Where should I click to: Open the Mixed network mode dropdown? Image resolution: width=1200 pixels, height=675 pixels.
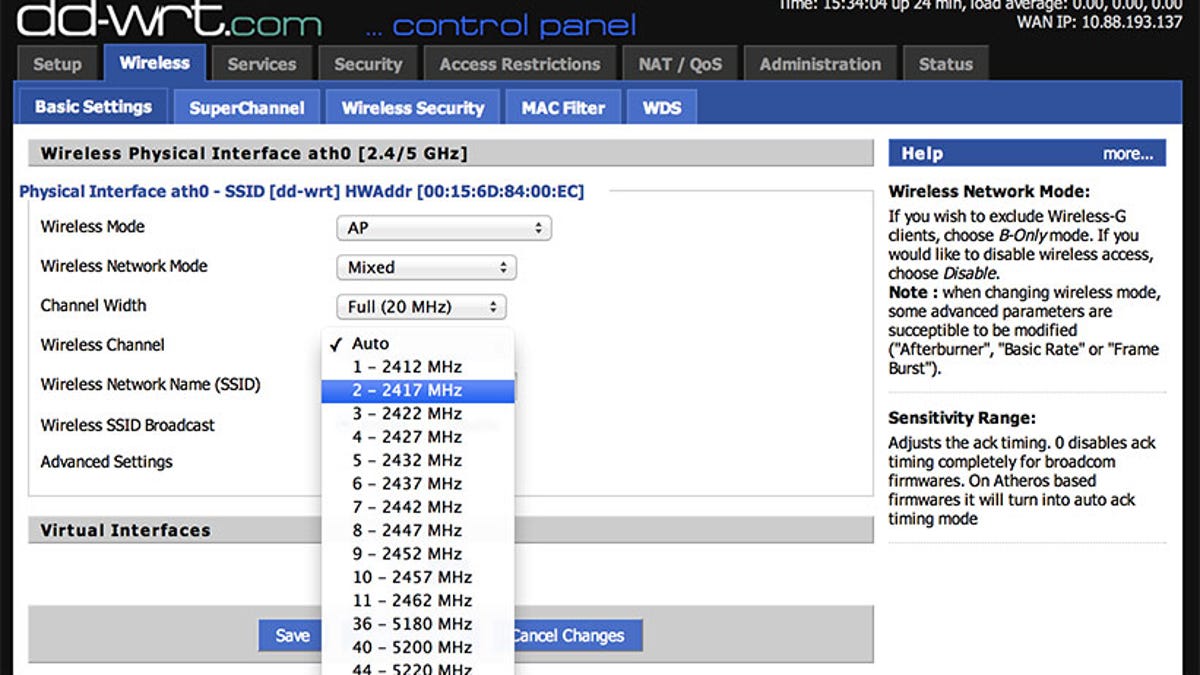coord(427,268)
